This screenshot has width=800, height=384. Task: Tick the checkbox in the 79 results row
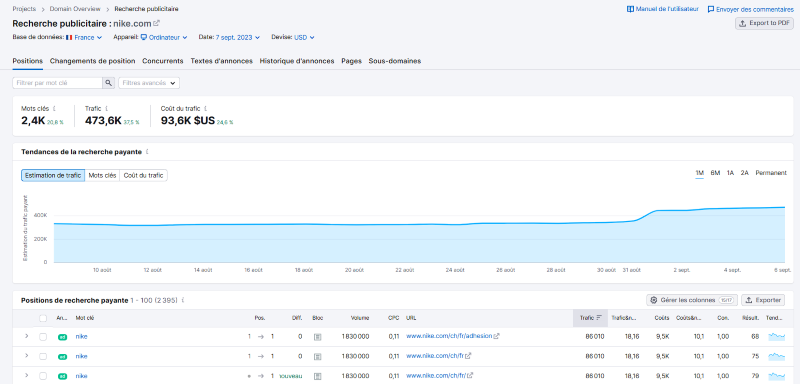click(43, 376)
